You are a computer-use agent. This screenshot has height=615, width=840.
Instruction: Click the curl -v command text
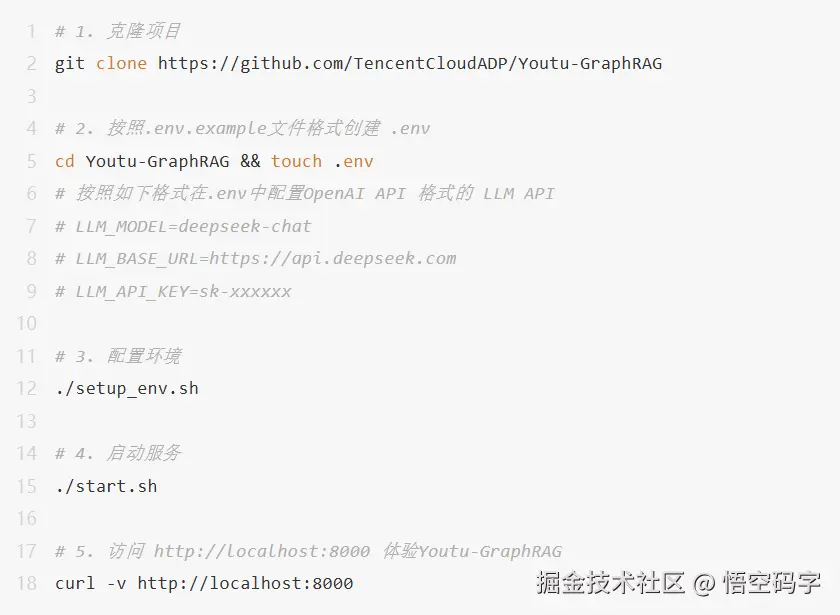click(x=91, y=583)
